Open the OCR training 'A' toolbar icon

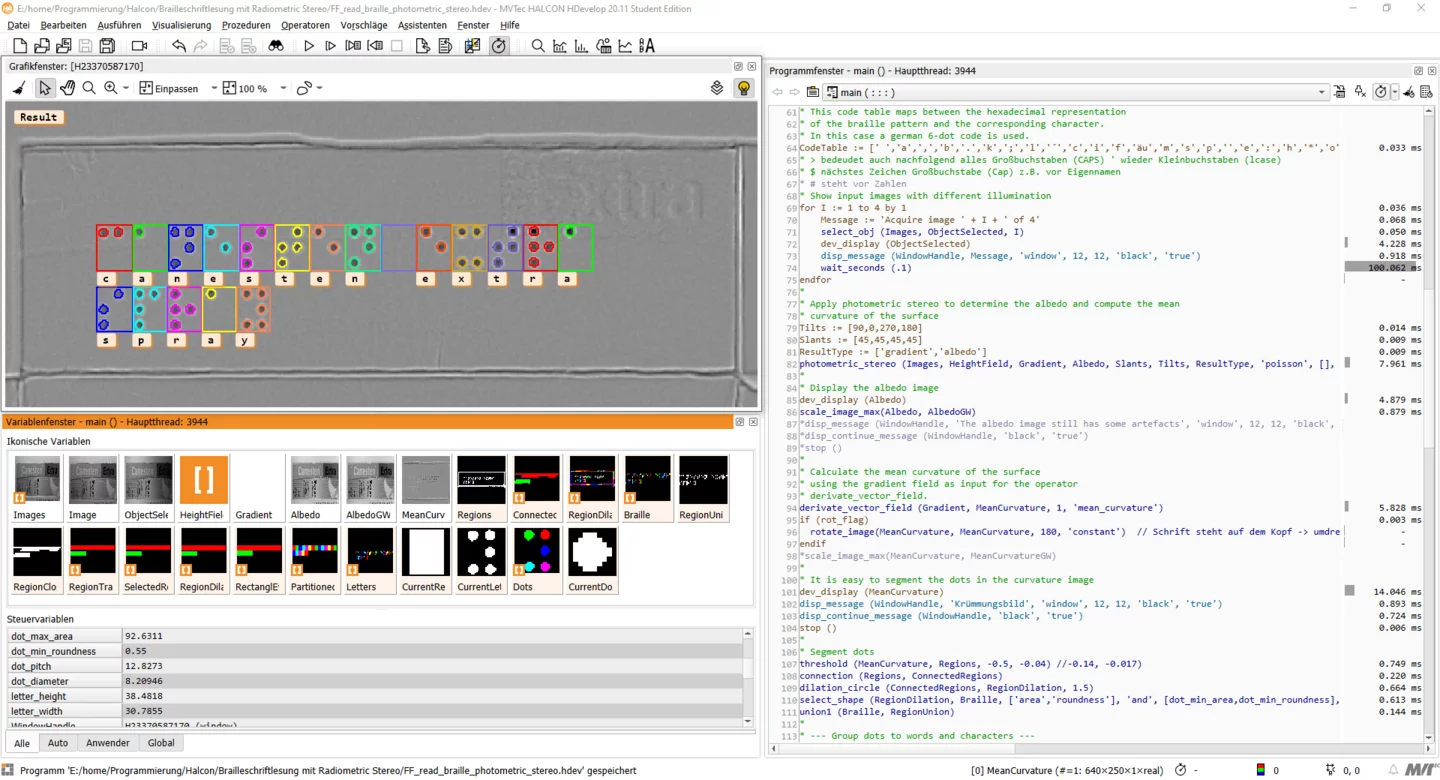coord(647,46)
